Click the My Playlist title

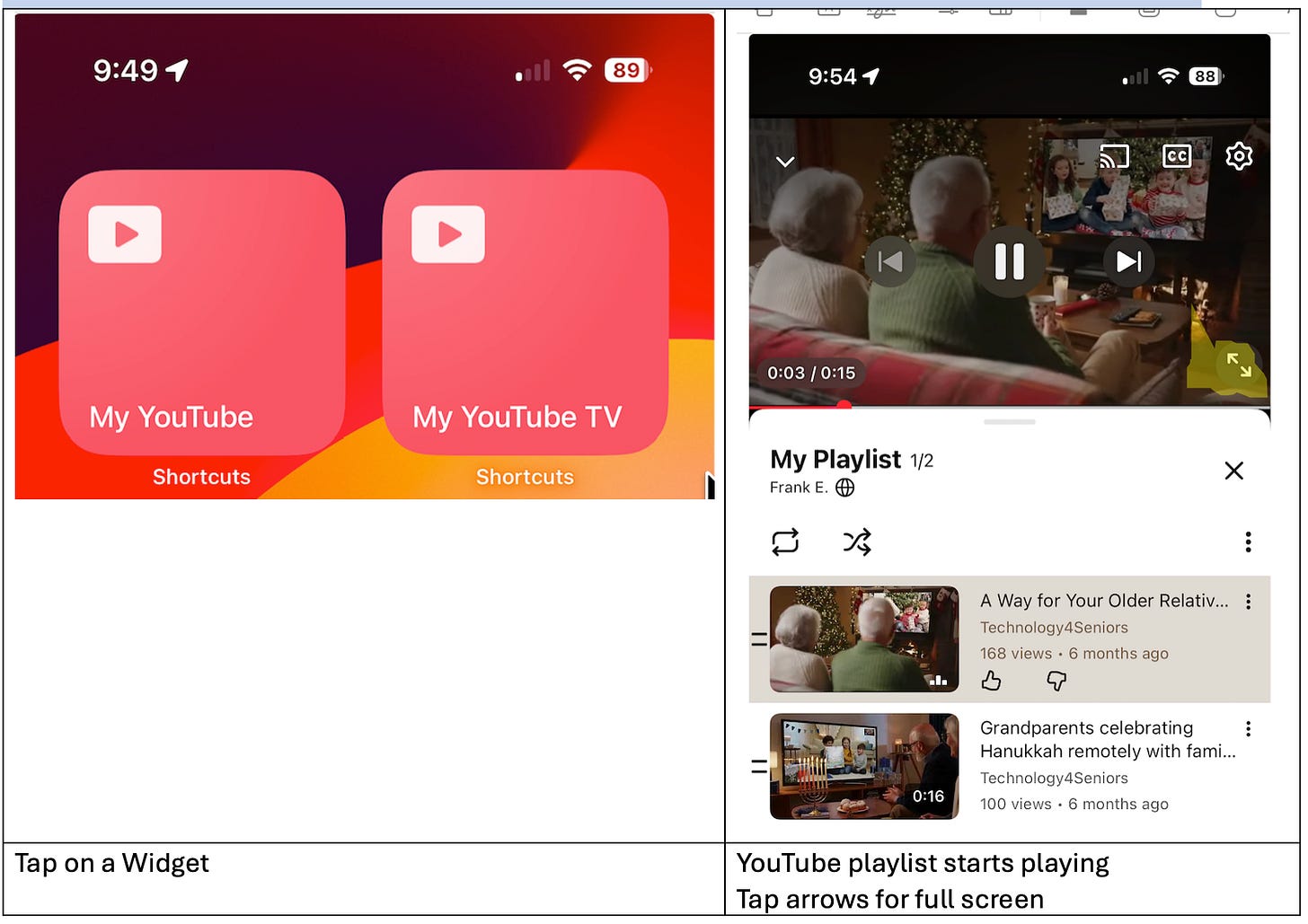pyautogui.click(x=835, y=460)
